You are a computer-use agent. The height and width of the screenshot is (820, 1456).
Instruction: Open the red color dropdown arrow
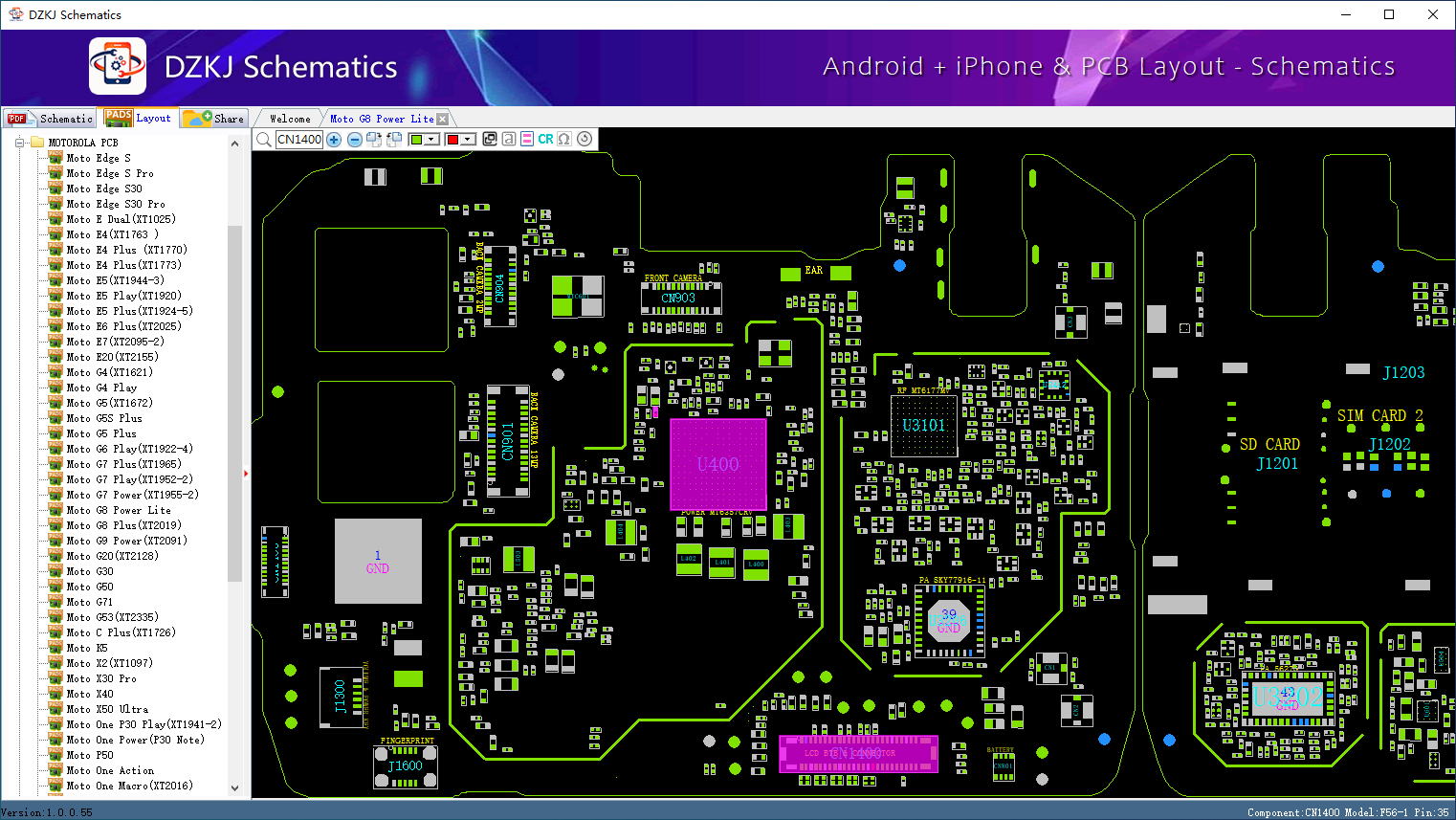[468, 140]
